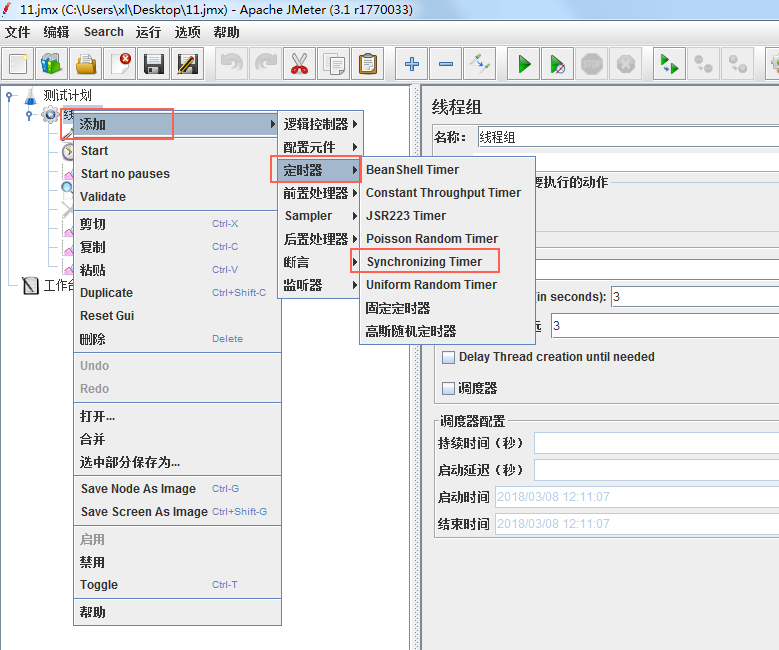Click 禁用 in context menu
Image resolution: width=779 pixels, height=650 pixels.
click(177, 562)
